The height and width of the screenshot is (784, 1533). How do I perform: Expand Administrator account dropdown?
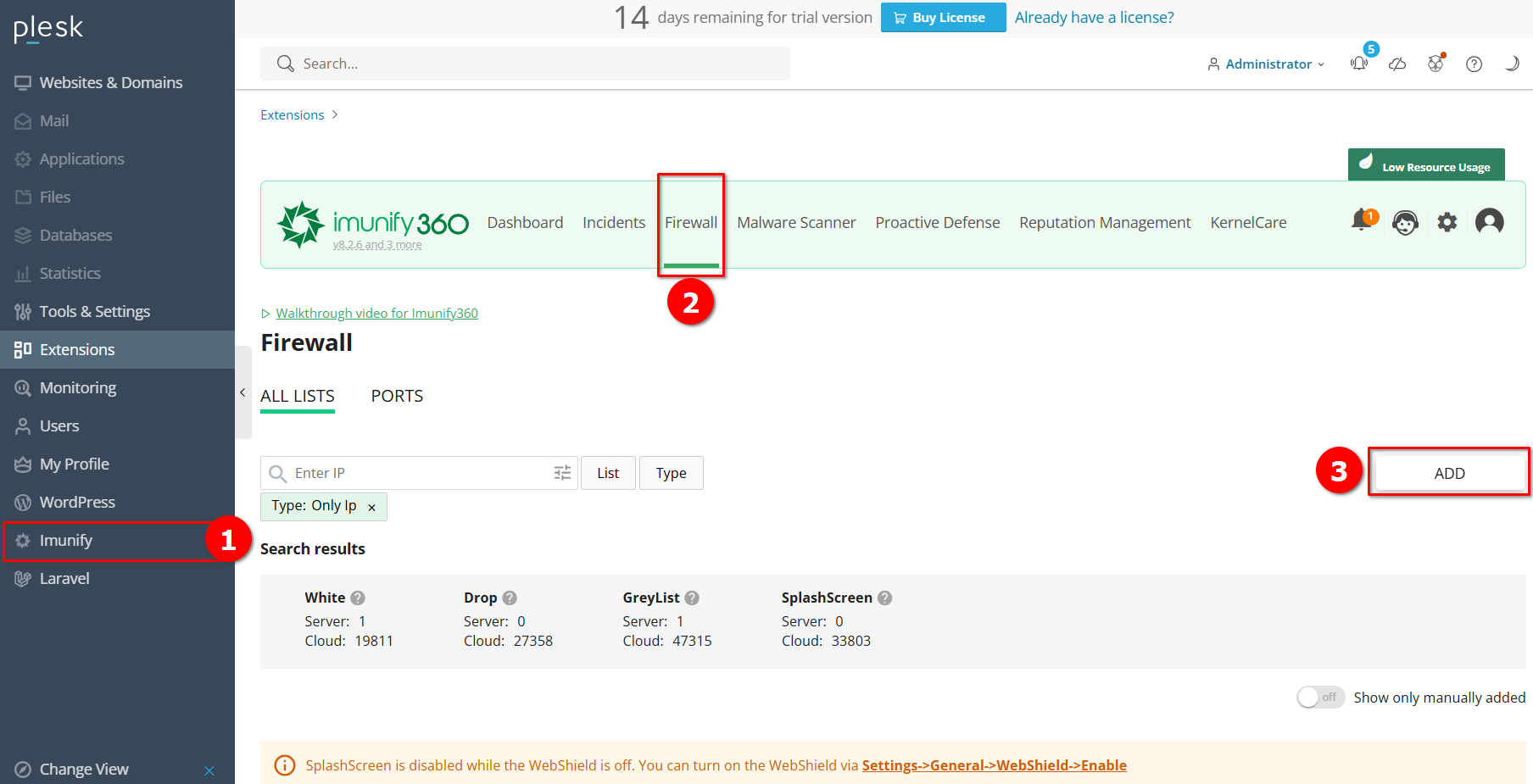click(1266, 64)
